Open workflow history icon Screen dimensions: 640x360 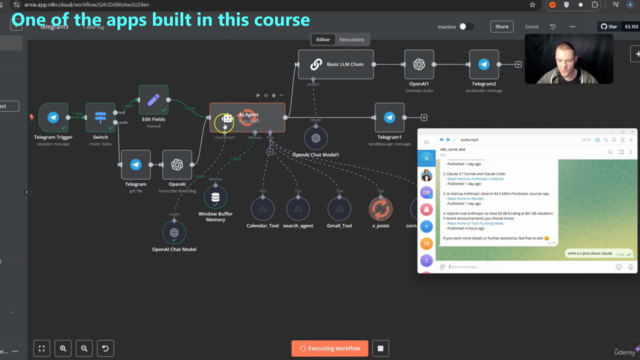click(553, 27)
